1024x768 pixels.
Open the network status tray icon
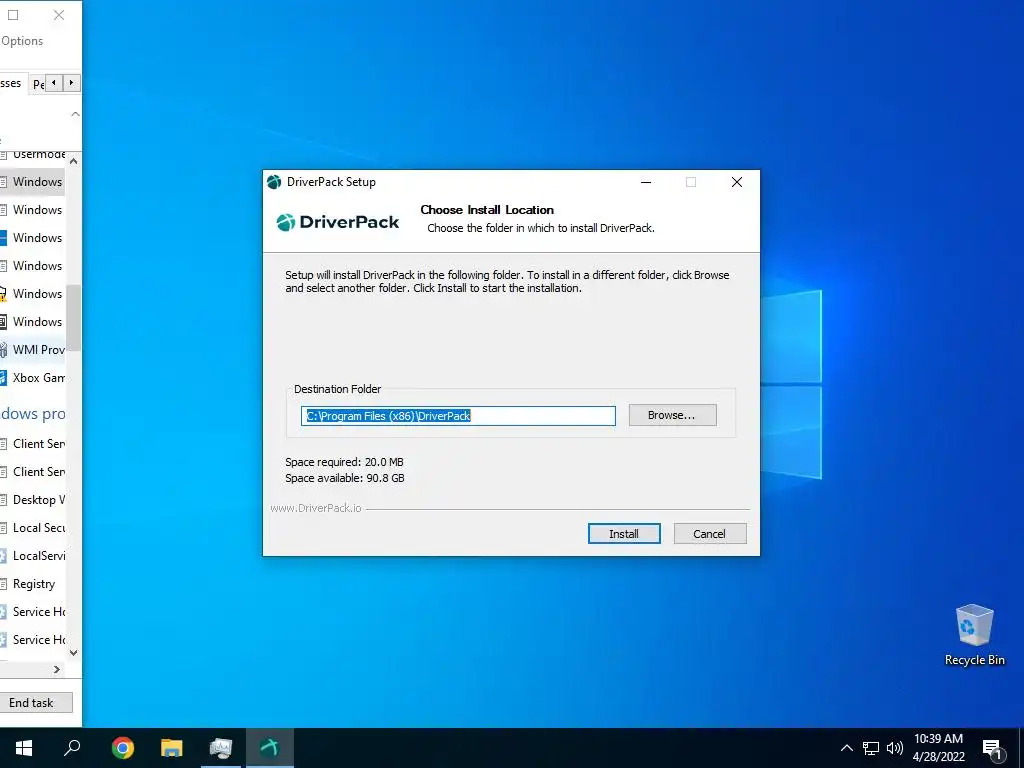click(x=871, y=748)
